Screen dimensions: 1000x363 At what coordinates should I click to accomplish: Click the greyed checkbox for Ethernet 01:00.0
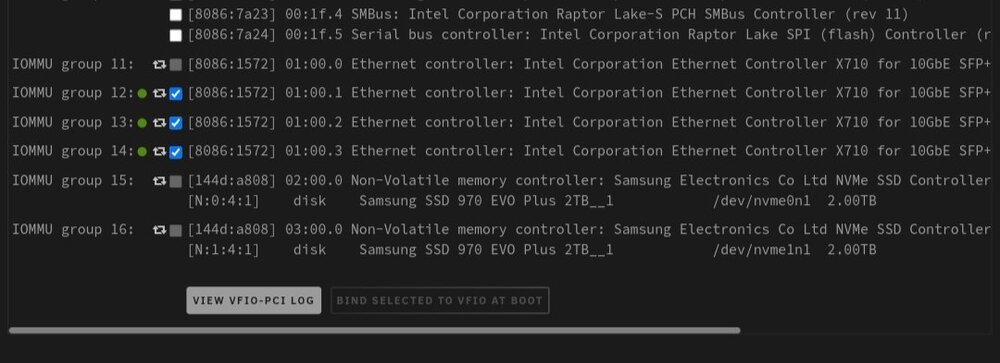pyautogui.click(x=175, y=64)
